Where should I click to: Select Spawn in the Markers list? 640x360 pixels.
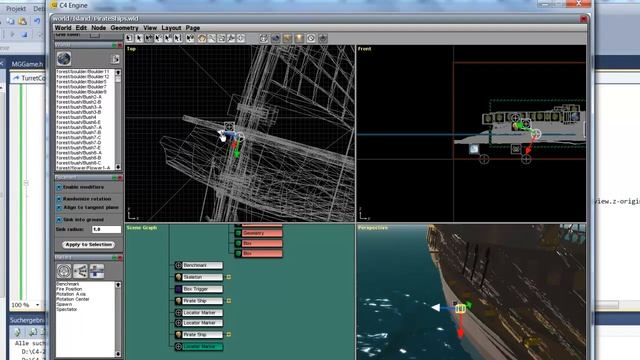click(64, 304)
